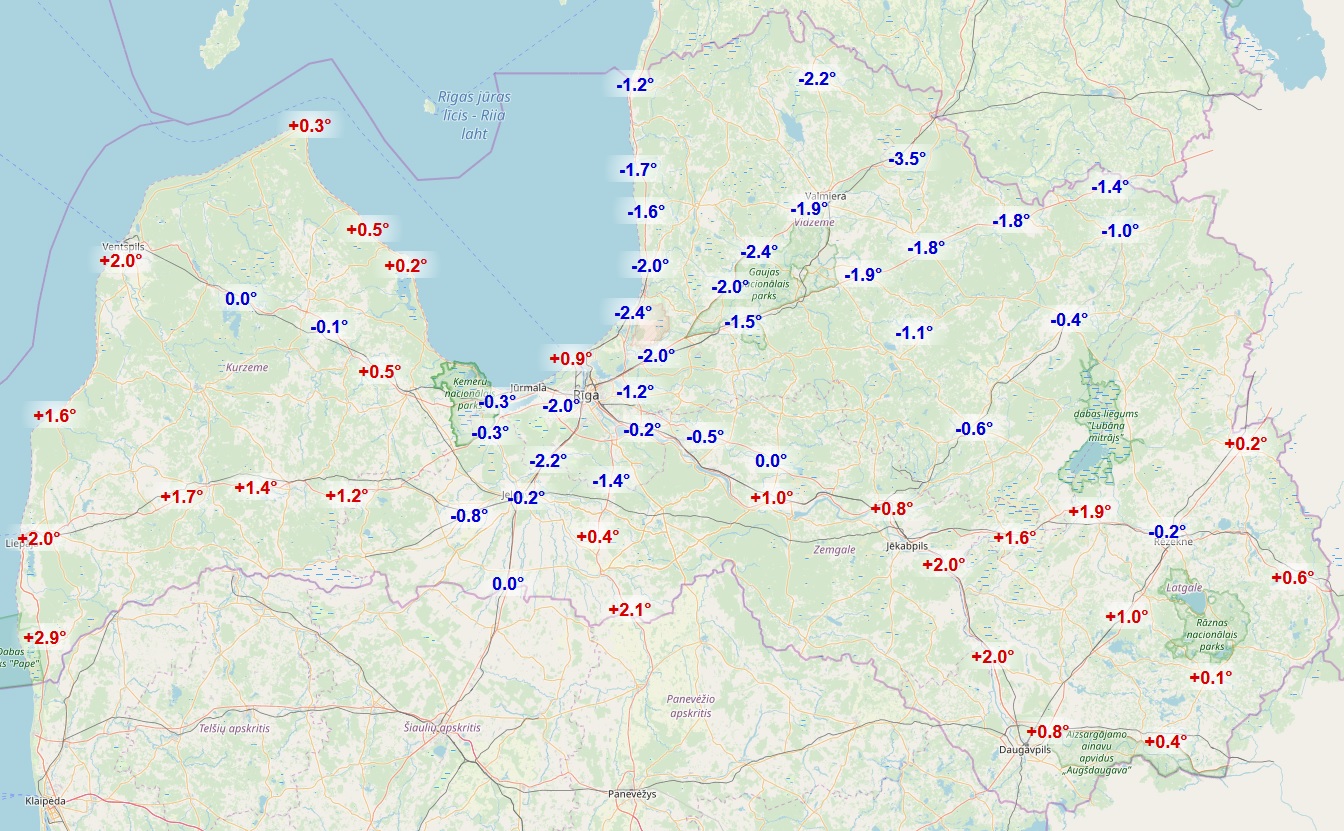Click the -3.5° temperature reading
This screenshot has height=831, width=1344.
[907, 158]
